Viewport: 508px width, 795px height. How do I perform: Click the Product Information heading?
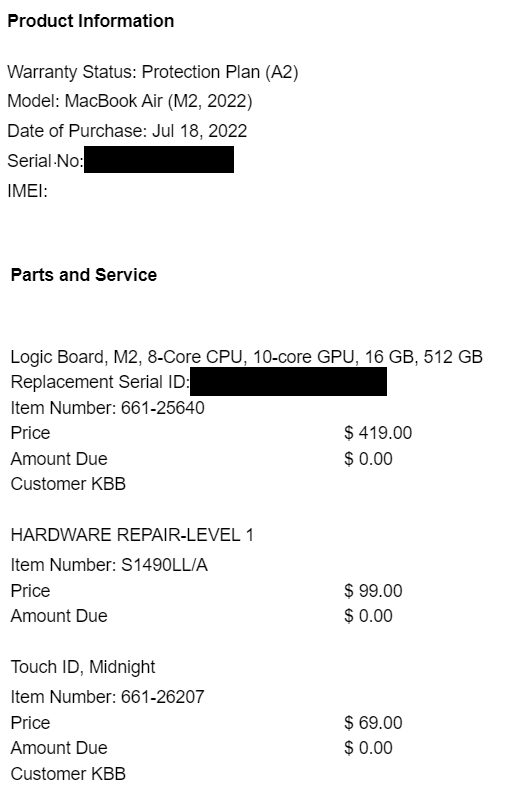91,21
